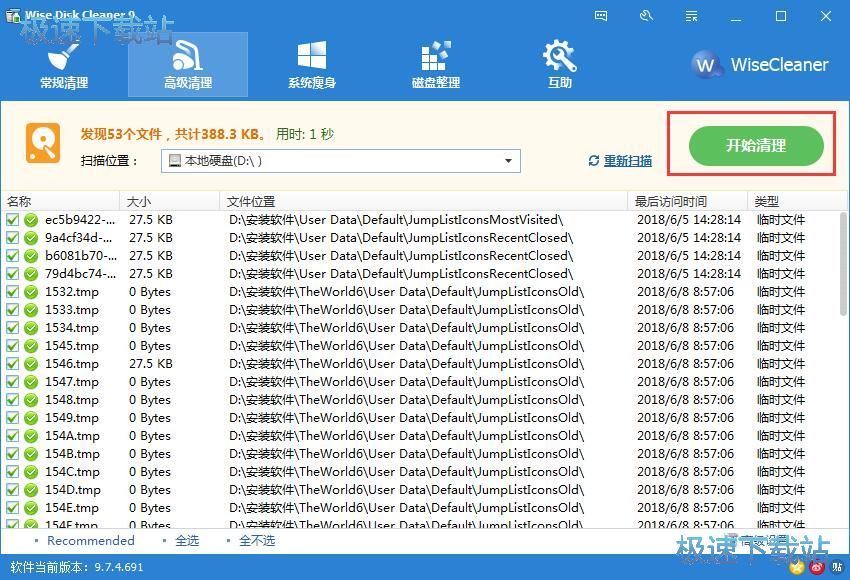This screenshot has width=850, height=580.
Task: Click 27.5 KB size of 1546.tmp
Action: pyautogui.click(x=151, y=364)
